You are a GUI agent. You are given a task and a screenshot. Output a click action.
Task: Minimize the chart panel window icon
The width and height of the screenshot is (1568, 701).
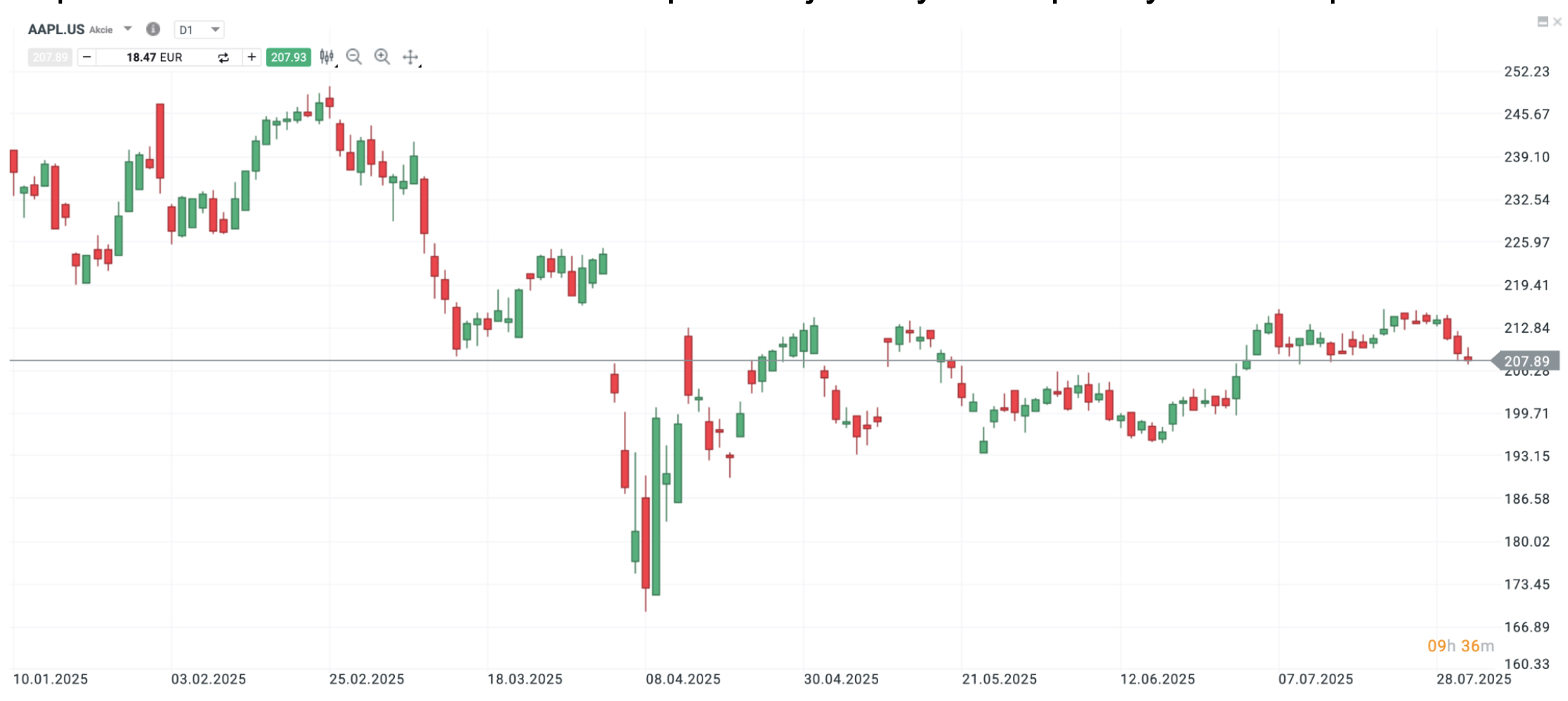pos(1543,22)
